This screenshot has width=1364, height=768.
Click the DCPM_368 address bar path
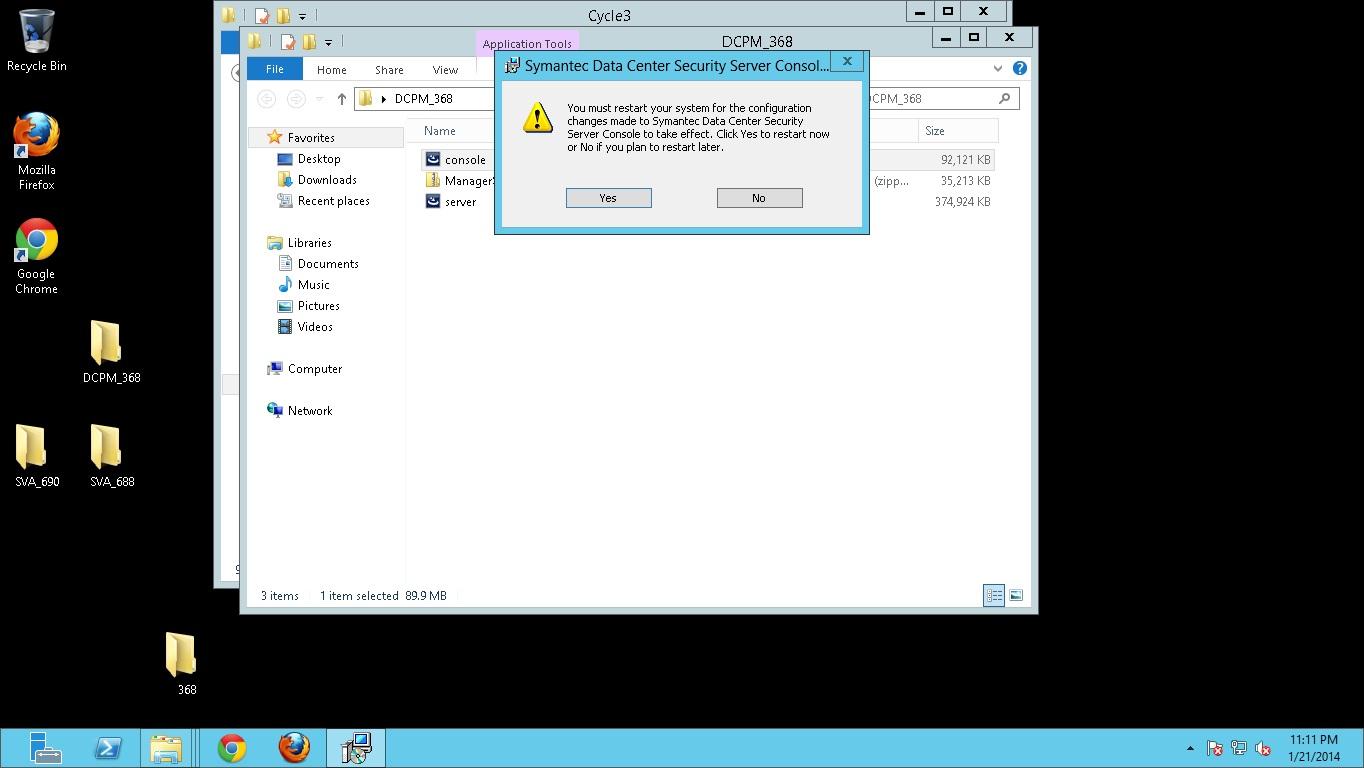click(x=424, y=99)
